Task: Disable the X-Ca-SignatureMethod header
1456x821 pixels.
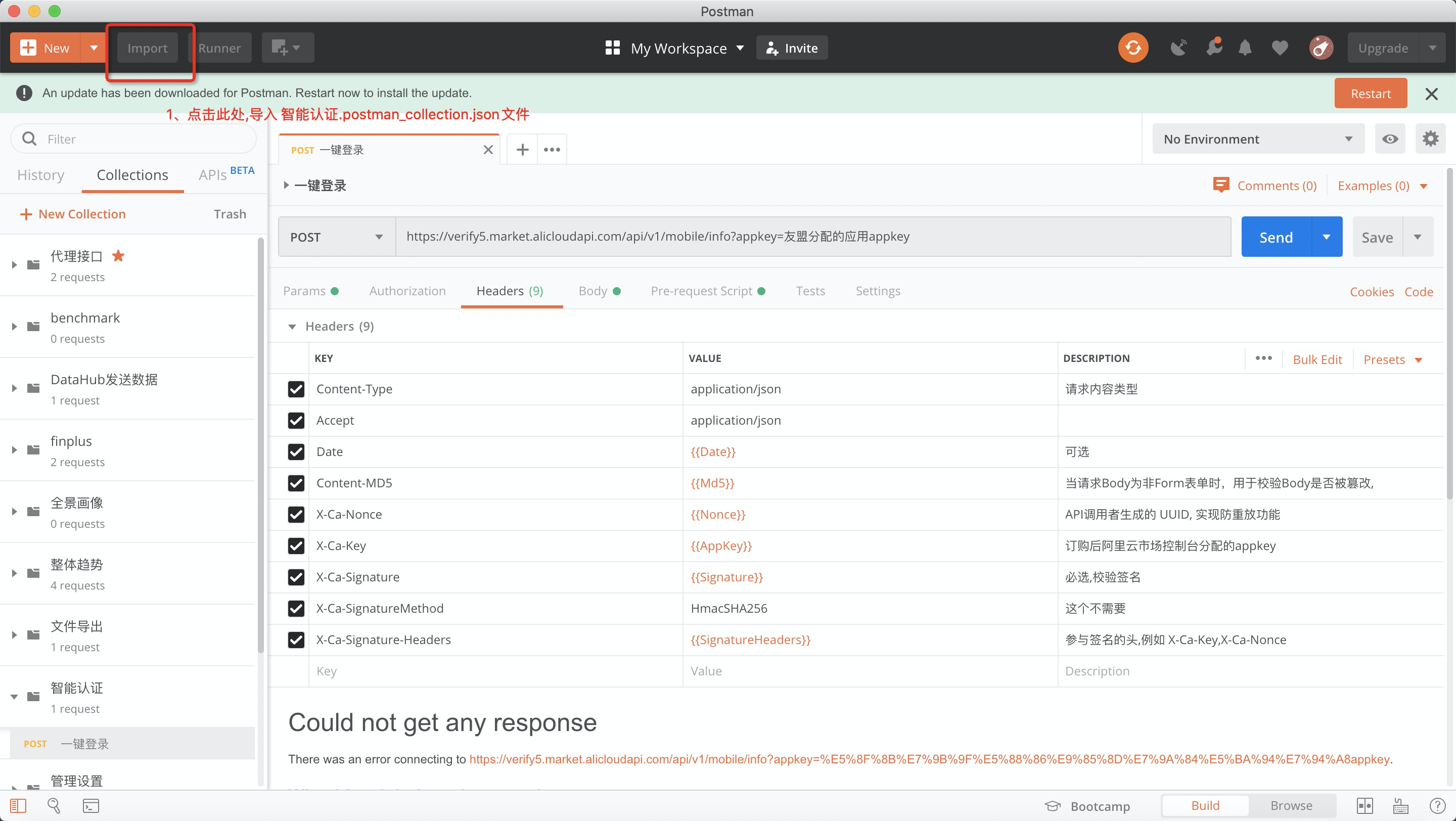Action: point(296,609)
